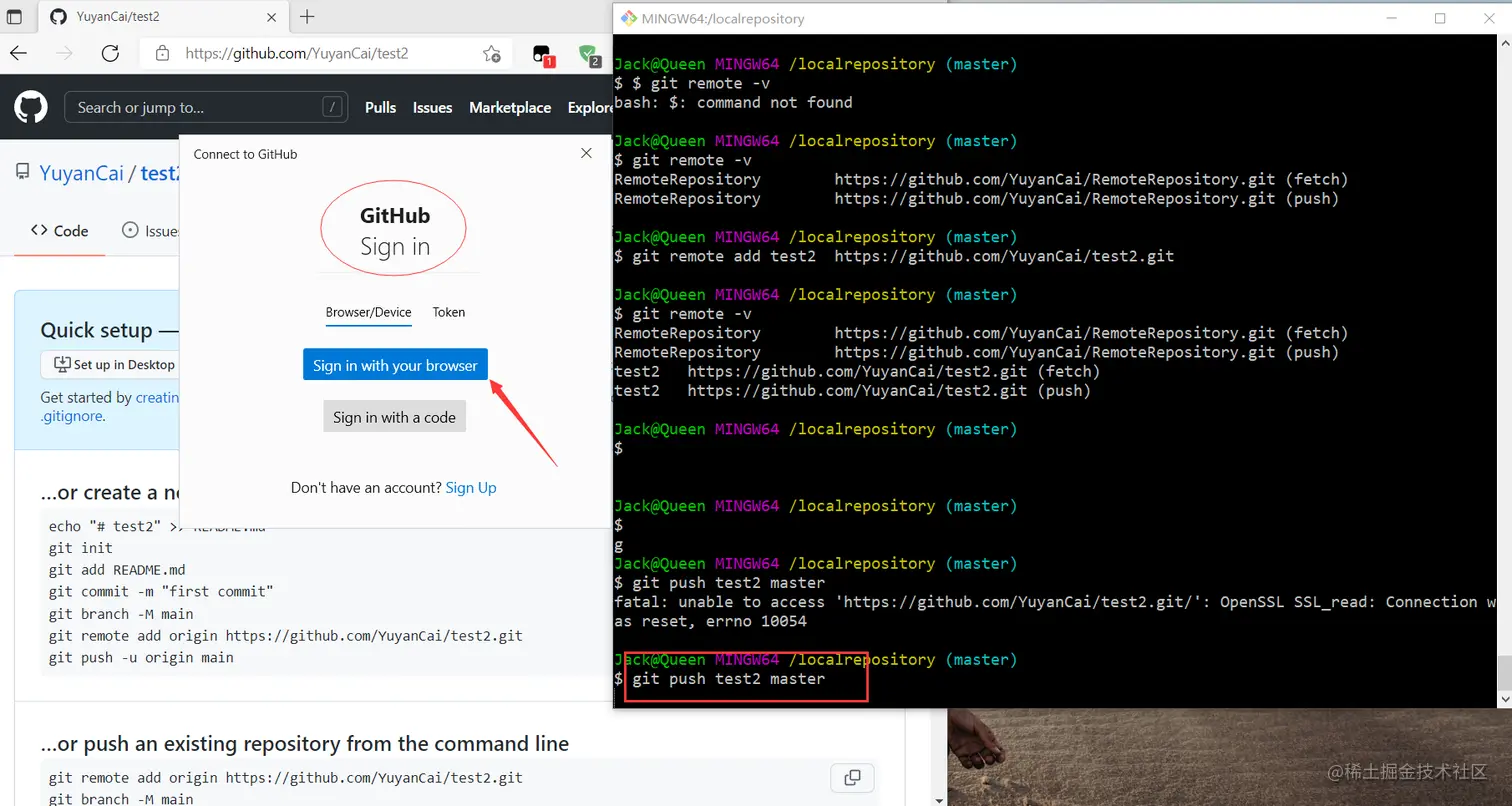Open Issues in GitHub header

[x=433, y=107]
